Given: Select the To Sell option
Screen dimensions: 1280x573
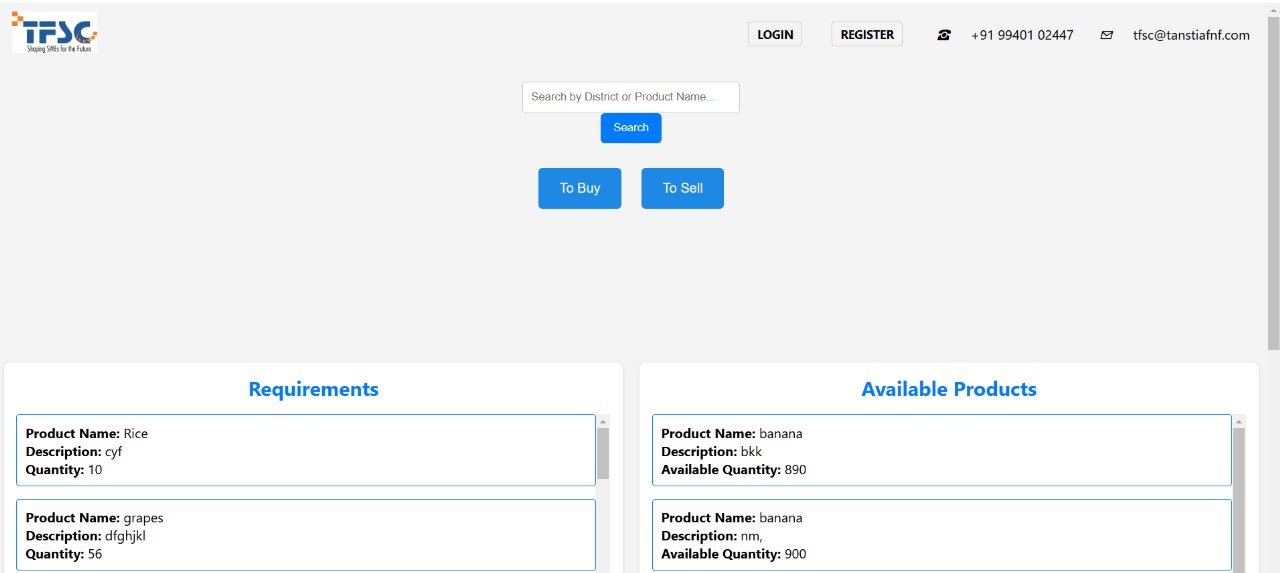Looking at the screenshot, I should click(682, 188).
